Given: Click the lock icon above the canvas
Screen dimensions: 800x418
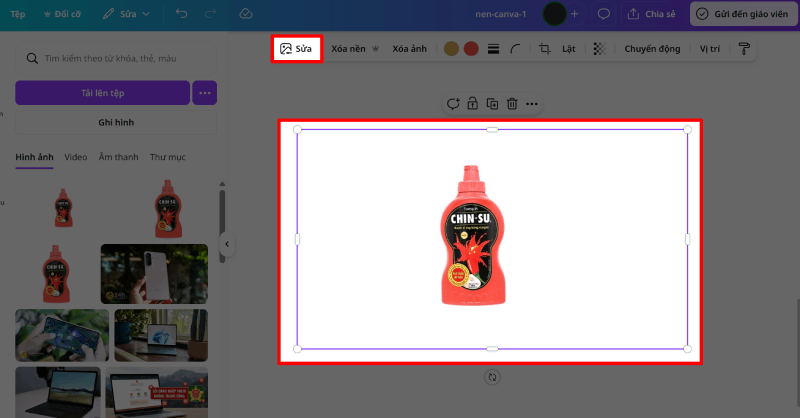Looking at the screenshot, I should coord(472,103).
